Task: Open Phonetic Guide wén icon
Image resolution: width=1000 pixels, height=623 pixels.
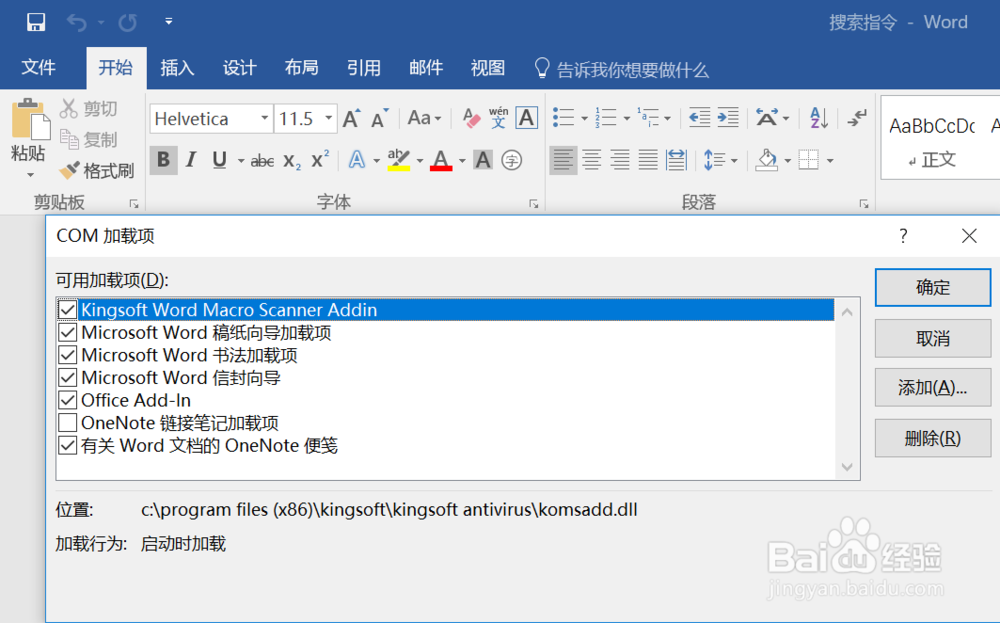Action: (498, 118)
